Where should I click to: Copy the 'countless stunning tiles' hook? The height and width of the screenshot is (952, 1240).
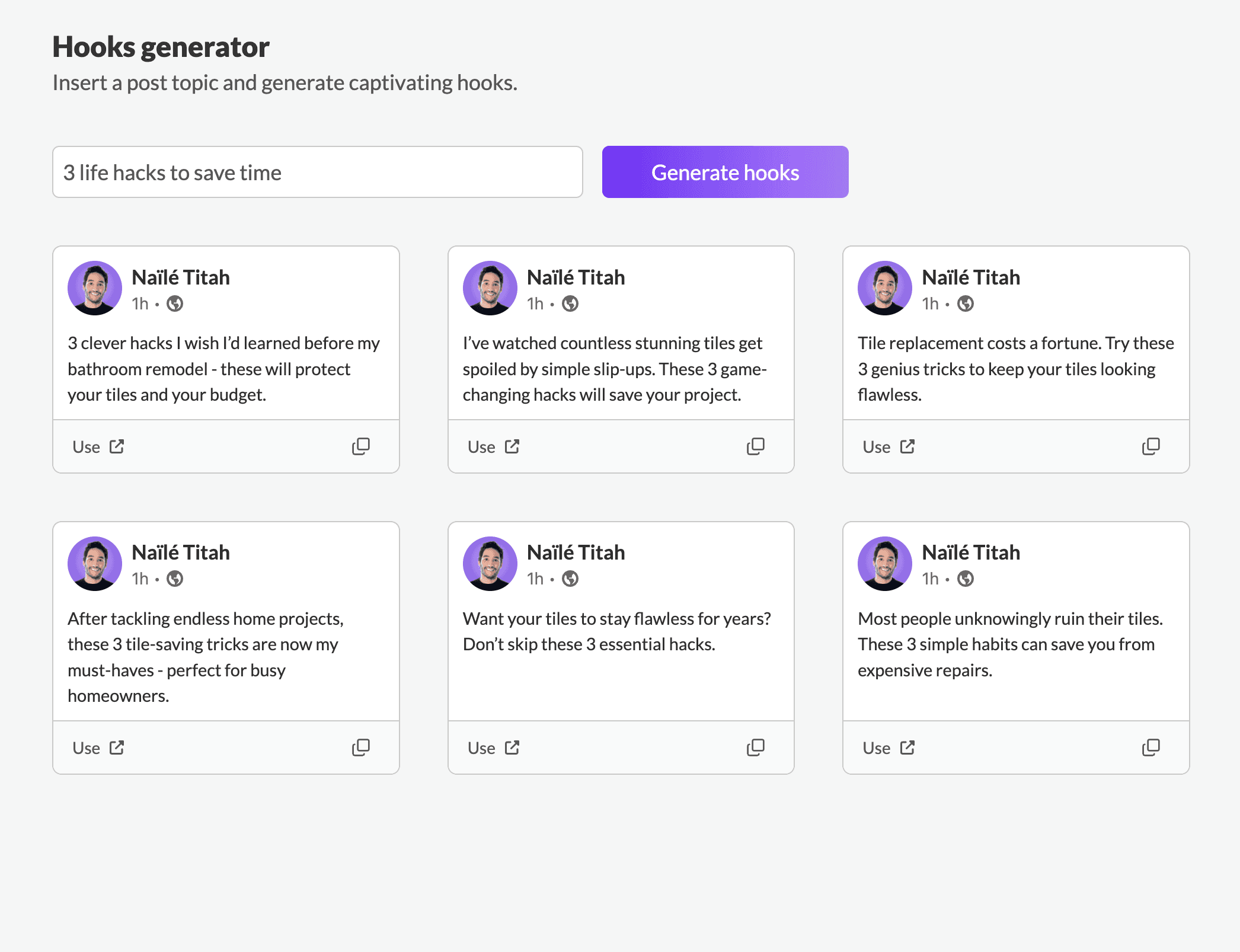tap(755, 446)
